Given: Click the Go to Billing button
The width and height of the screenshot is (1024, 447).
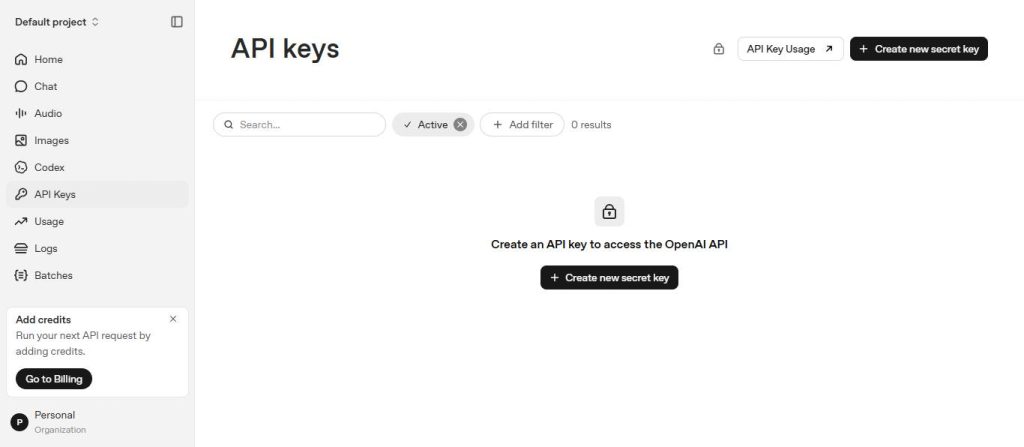Looking at the screenshot, I should pyautogui.click(x=54, y=379).
